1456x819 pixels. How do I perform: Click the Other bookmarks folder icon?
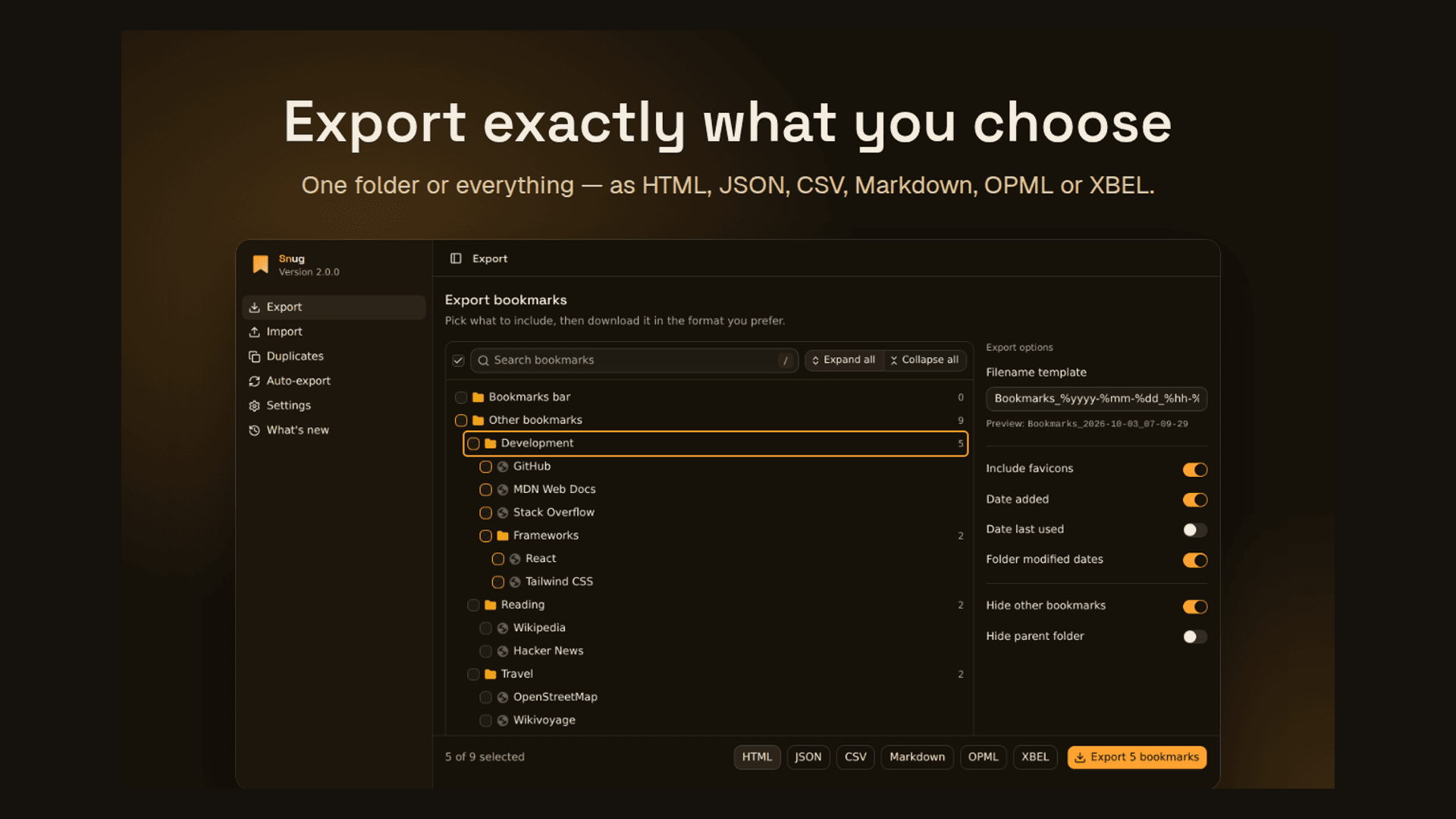pos(479,420)
